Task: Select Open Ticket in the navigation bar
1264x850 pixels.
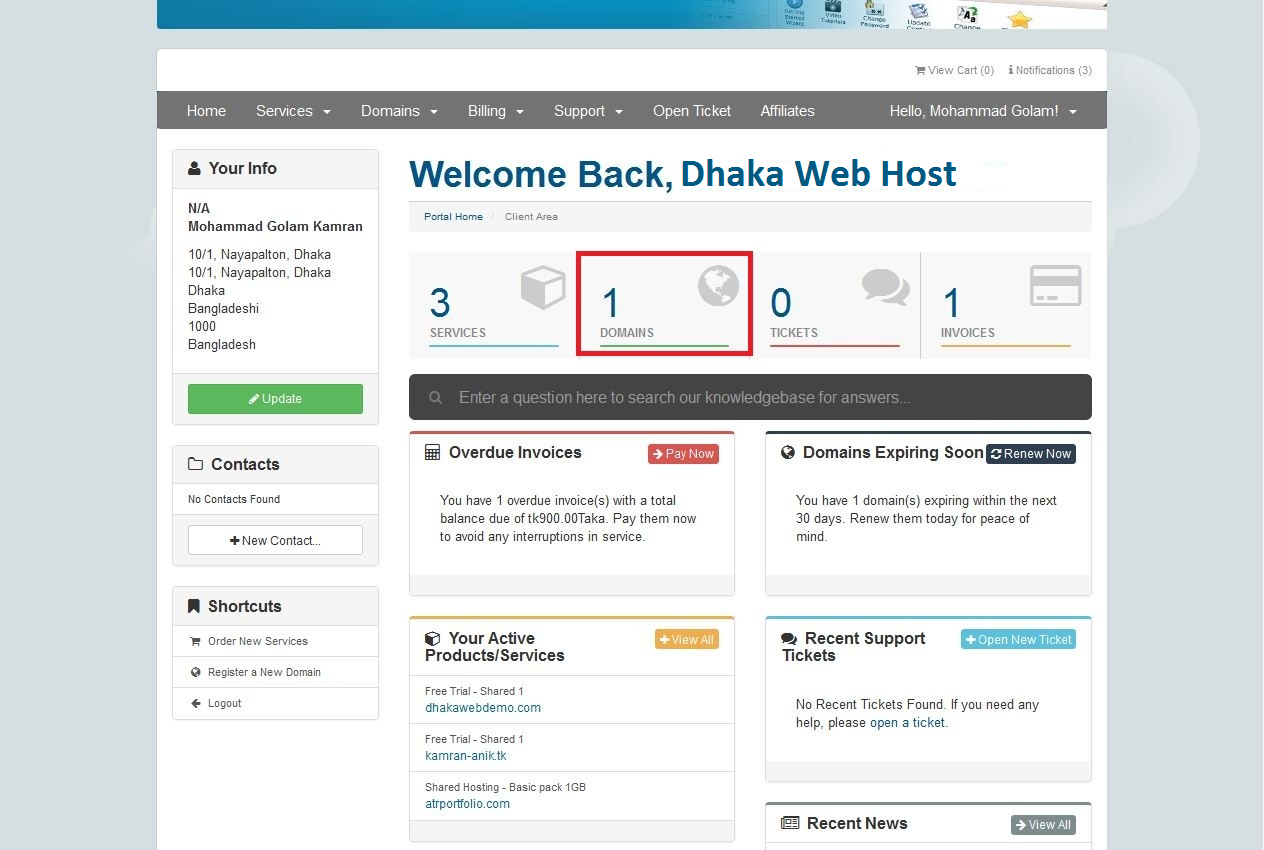Action: (692, 111)
